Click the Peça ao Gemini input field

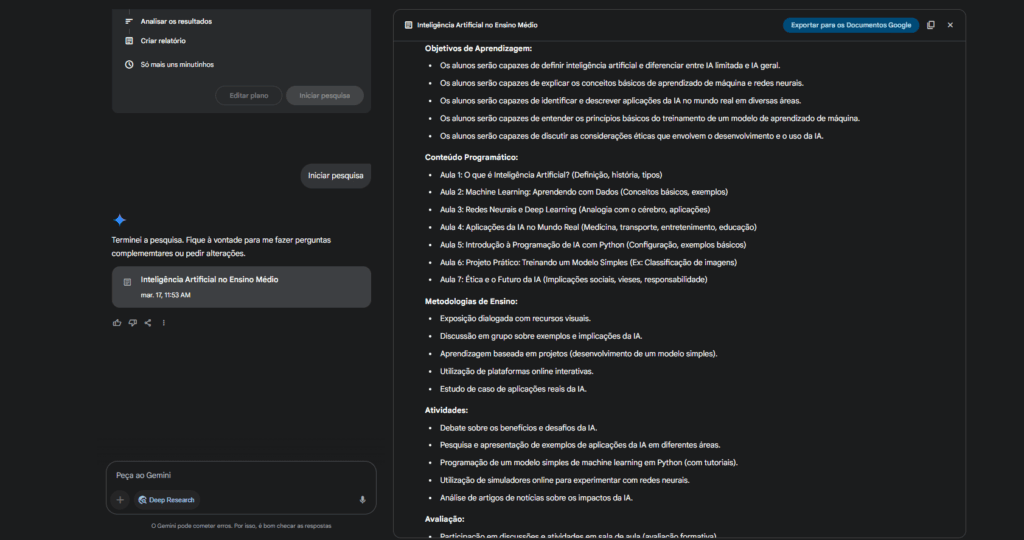240,475
